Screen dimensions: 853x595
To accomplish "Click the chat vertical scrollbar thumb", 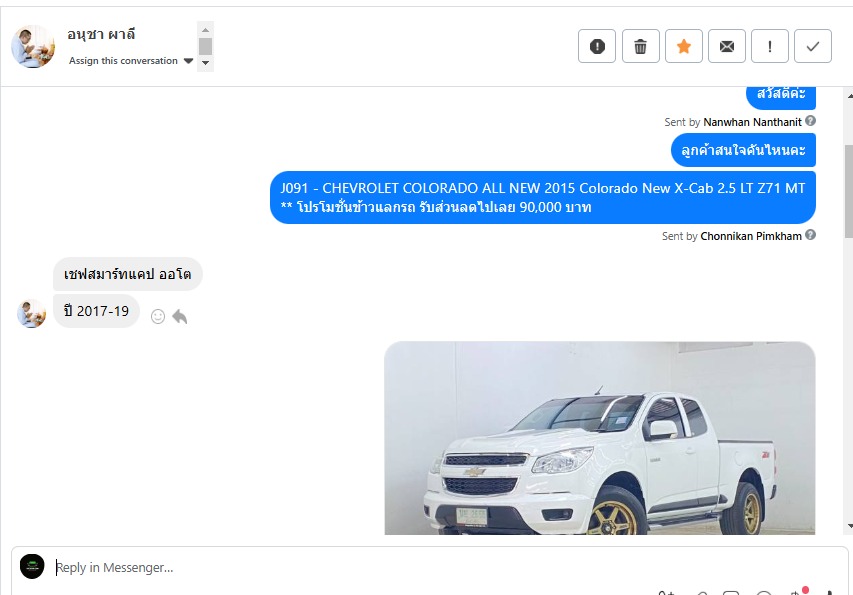I will (x=849, y=190).
